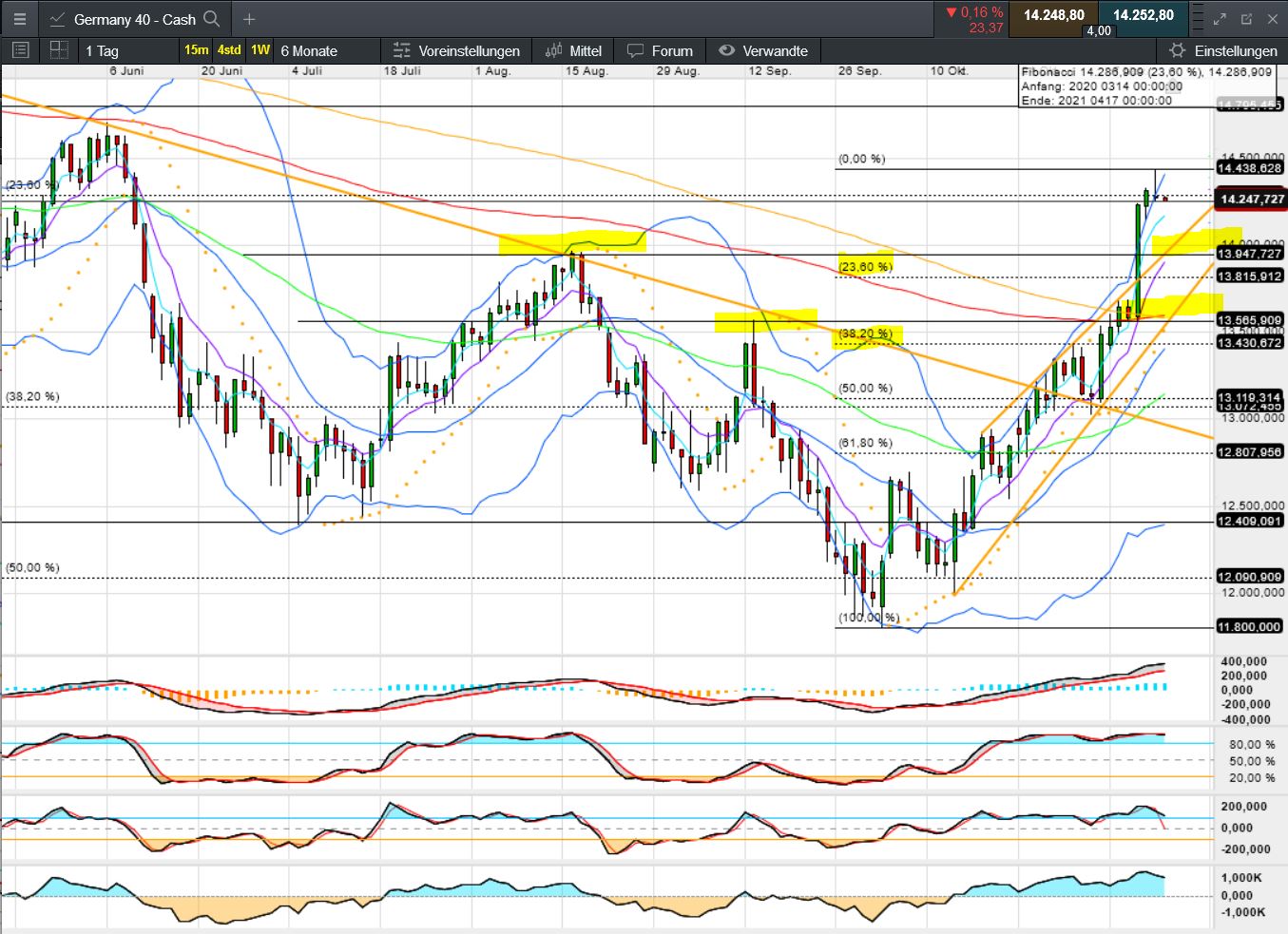Click the price axis label 13.815,912

click(x=1251, y=276)
